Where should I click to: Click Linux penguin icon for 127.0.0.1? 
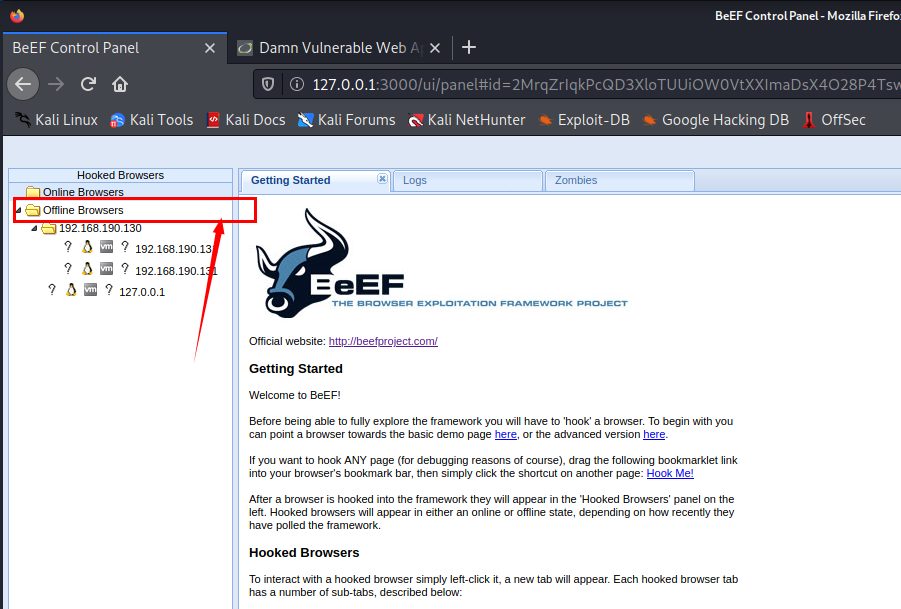click(71, 290)
